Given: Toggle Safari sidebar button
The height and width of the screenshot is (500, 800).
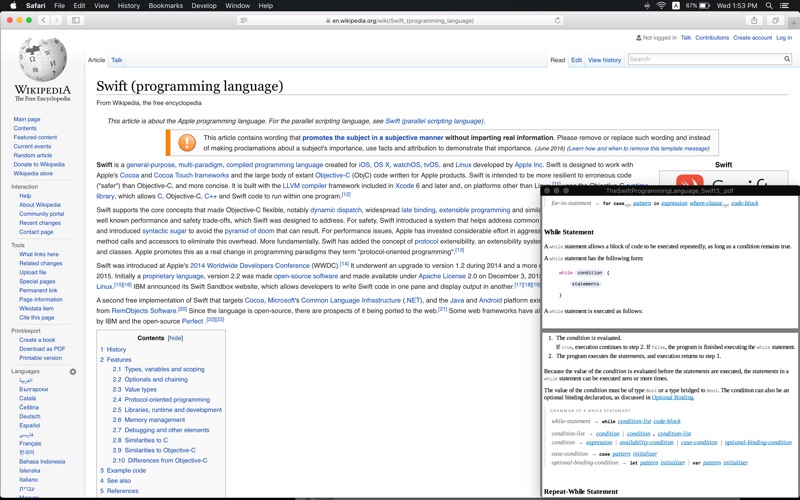Looking at the screenshot, I should (76, 20).
